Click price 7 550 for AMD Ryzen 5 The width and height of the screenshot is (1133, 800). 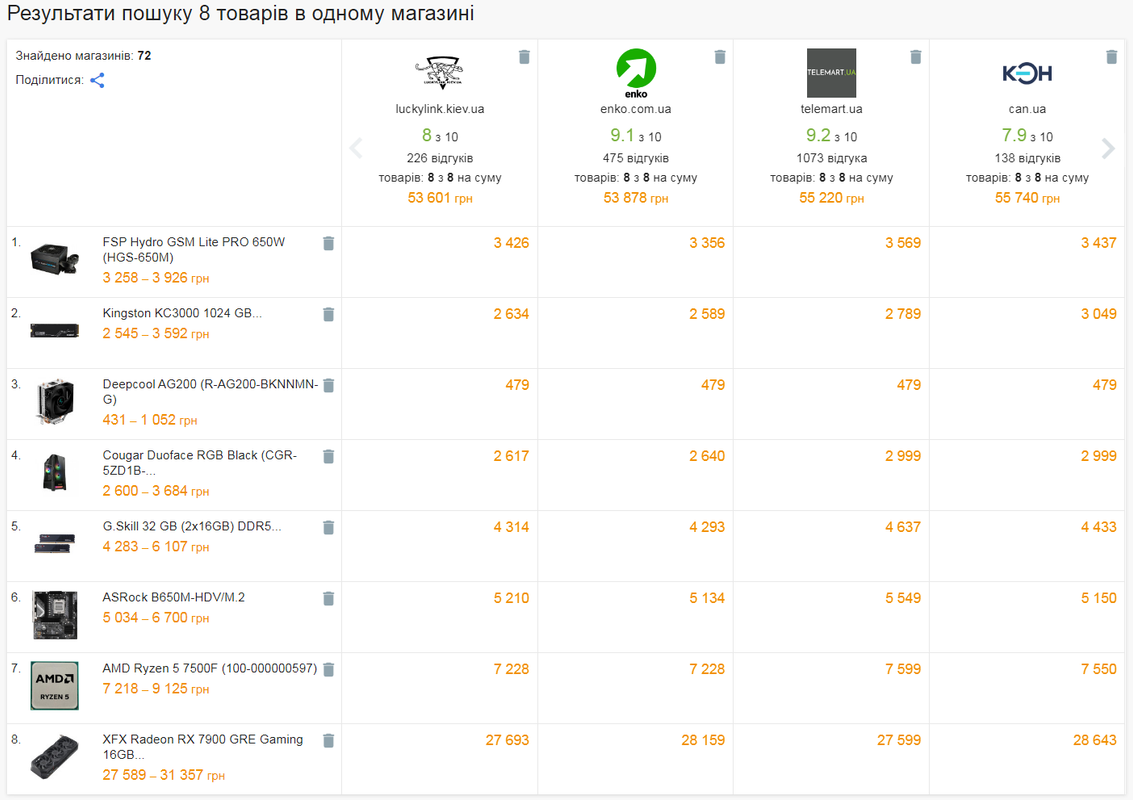pyautogui.click(x=1098, y=670)
